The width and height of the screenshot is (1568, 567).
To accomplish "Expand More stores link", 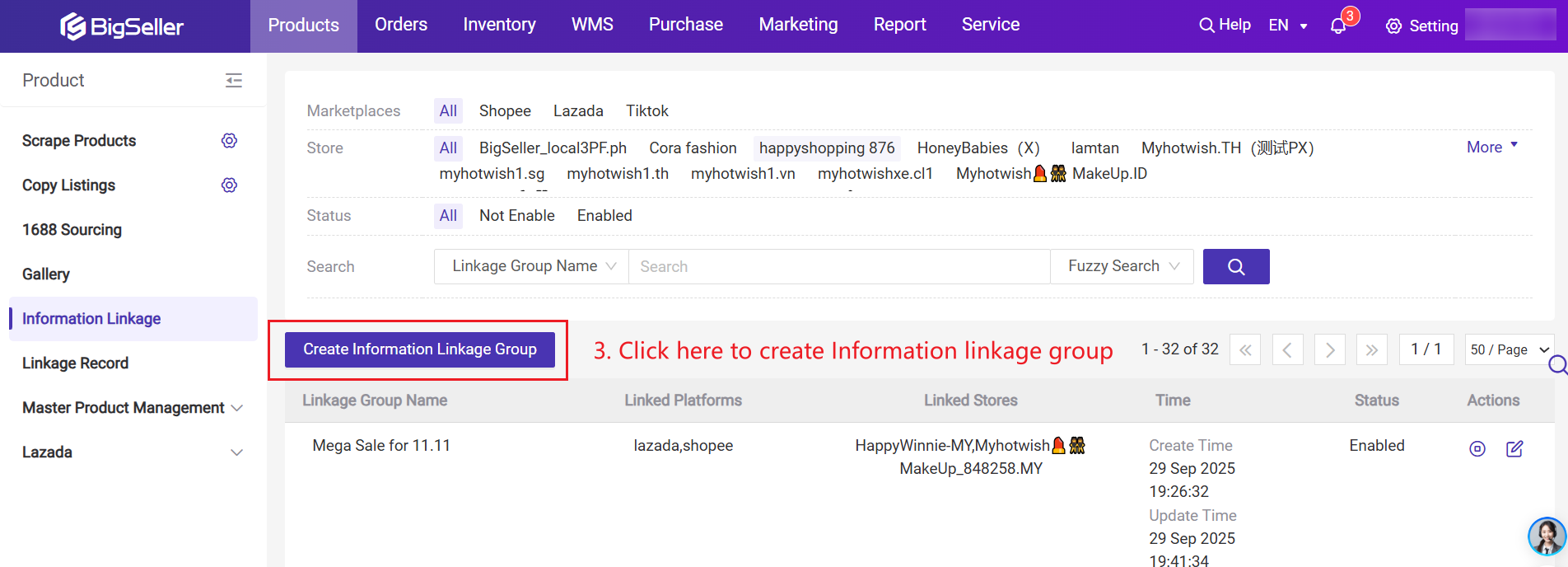I will pyautogui.click(x=1491, y=148).
